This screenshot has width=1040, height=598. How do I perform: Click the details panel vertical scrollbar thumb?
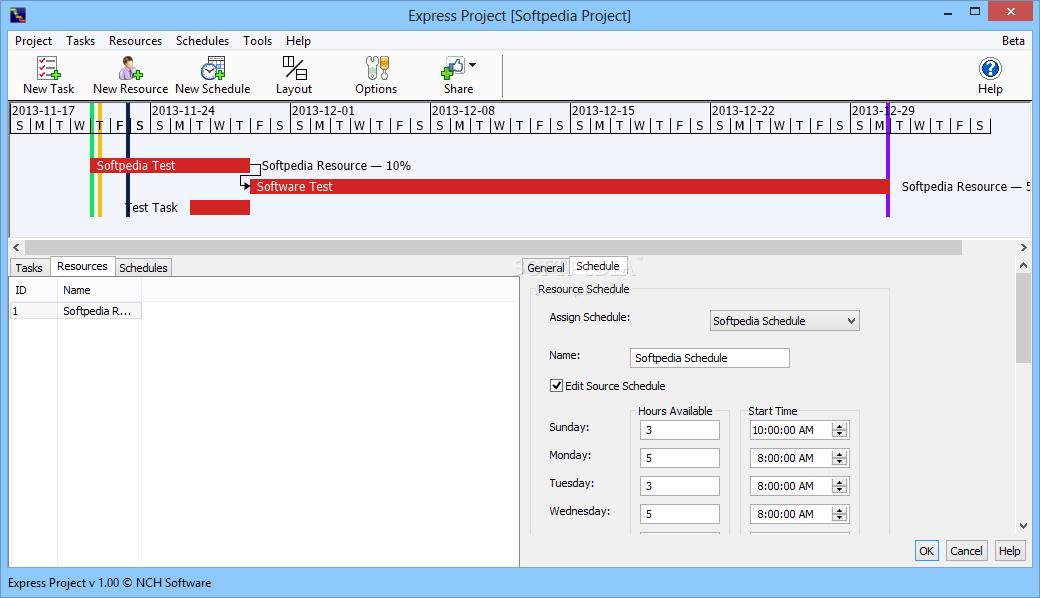(x=1023, y=318)
